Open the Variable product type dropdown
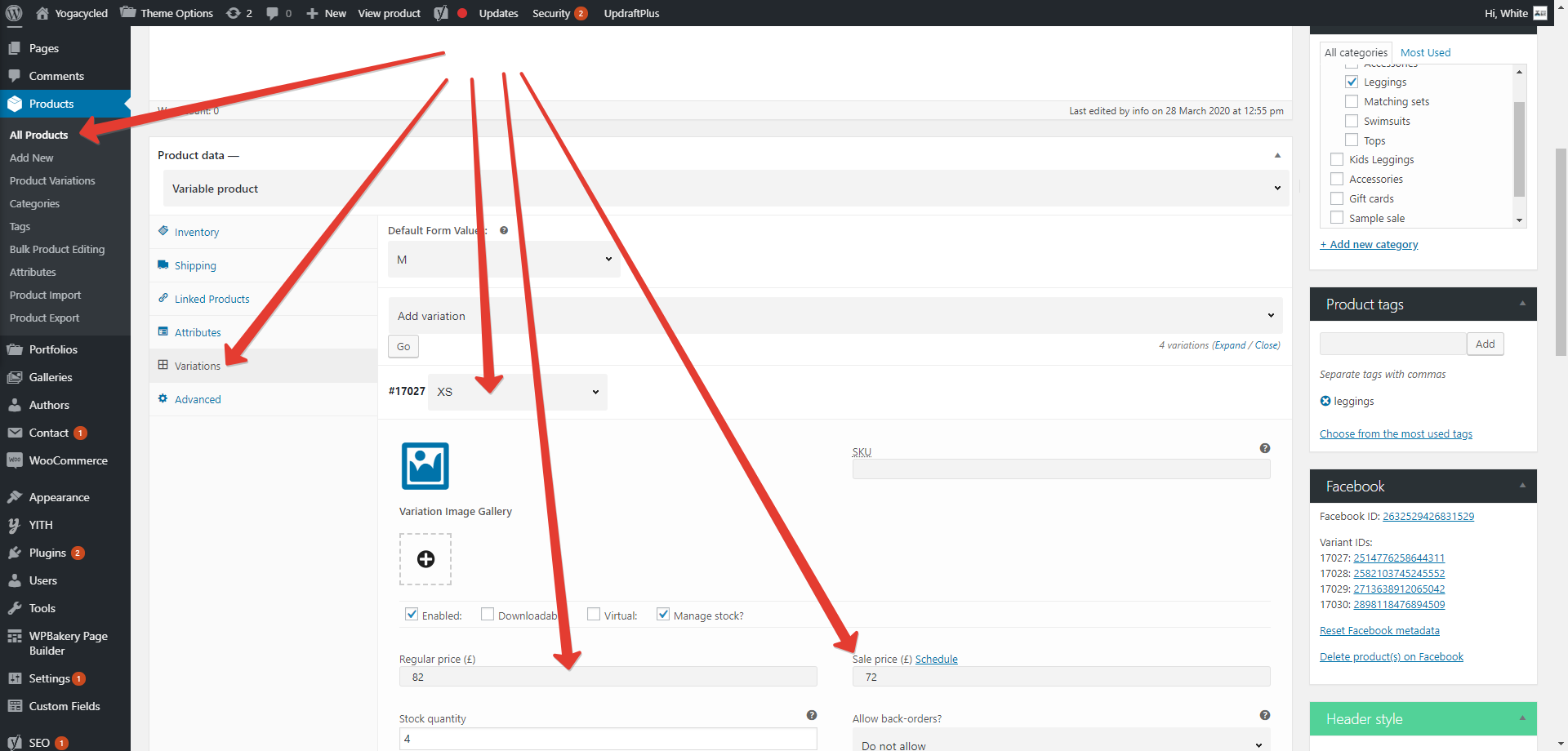 coord(726,189)
